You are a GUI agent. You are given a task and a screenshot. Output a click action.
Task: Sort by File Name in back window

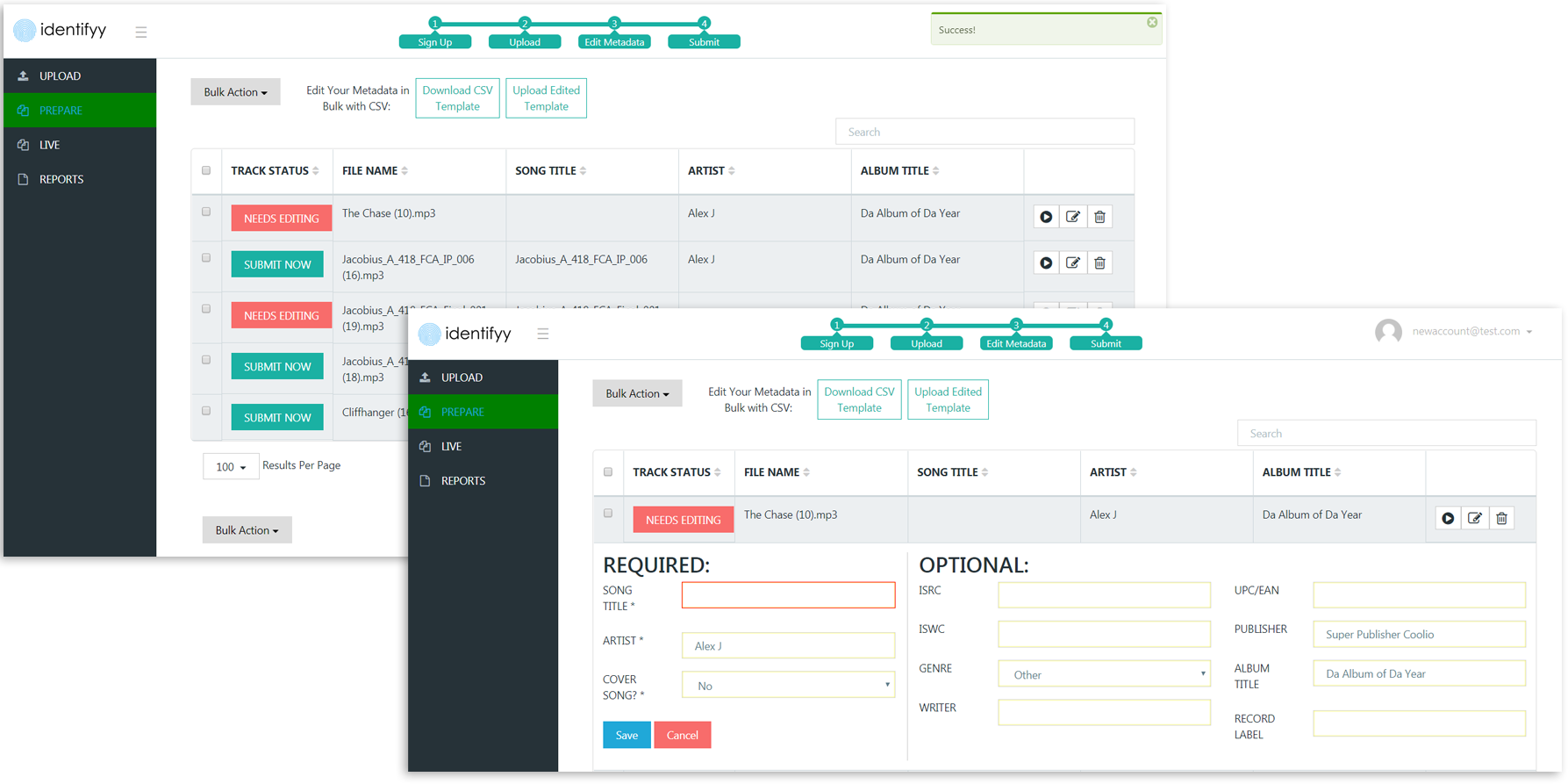click(x=405, y=171)
